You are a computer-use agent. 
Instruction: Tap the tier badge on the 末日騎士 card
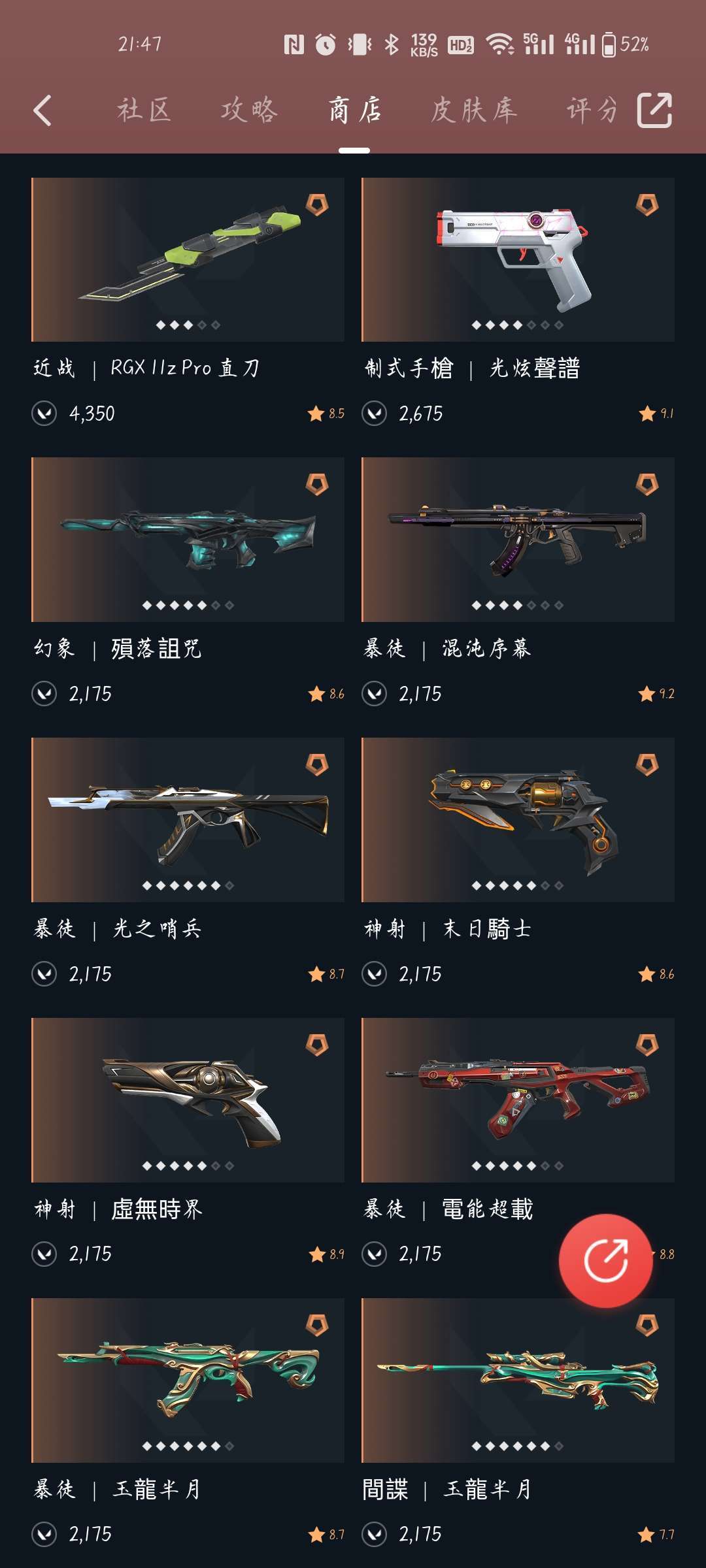click(x=647, y=764)
